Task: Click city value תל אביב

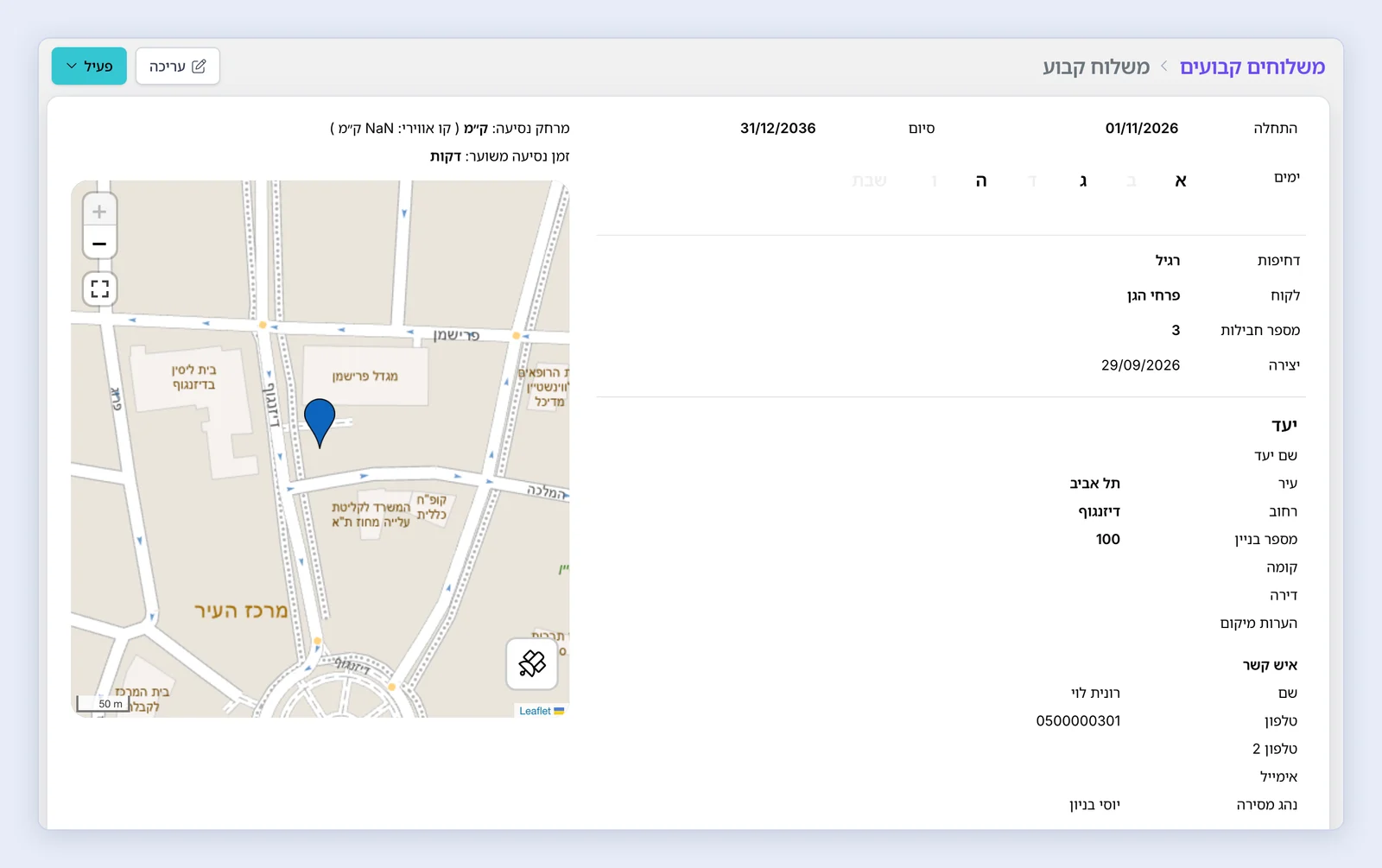Action: click(x=1094, y=484)
